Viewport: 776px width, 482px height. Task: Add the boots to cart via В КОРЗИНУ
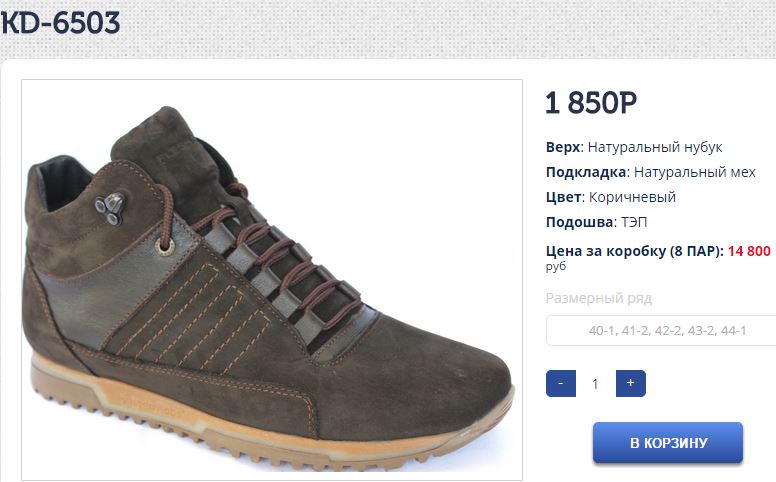pyautogui.click(x=668, y=442)
